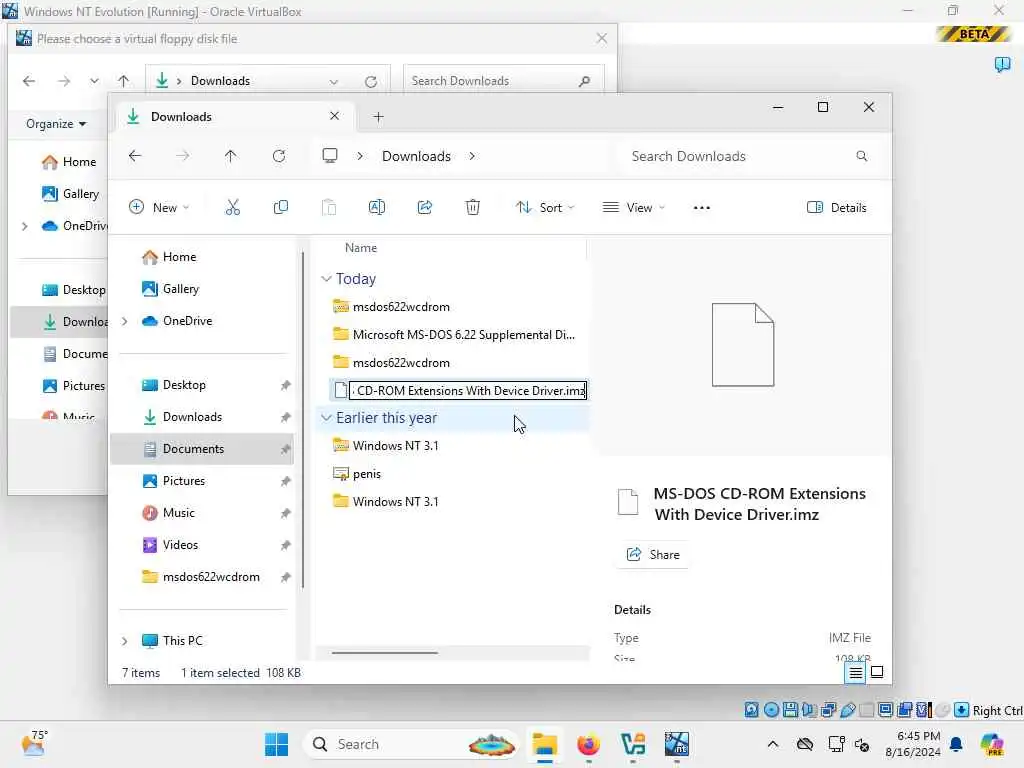Screen dimensions: 1024x768
Task: Switch to details list view icon in status bar
Action: coord(856,672)
